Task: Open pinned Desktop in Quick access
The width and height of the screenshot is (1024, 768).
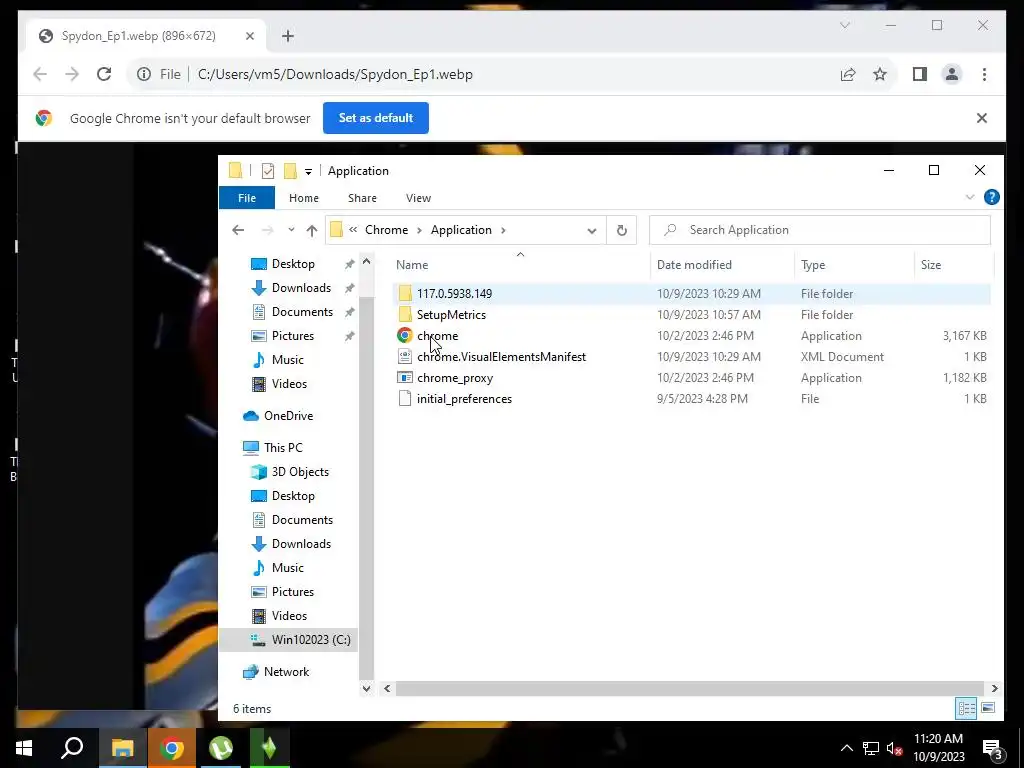Action: 293,264
